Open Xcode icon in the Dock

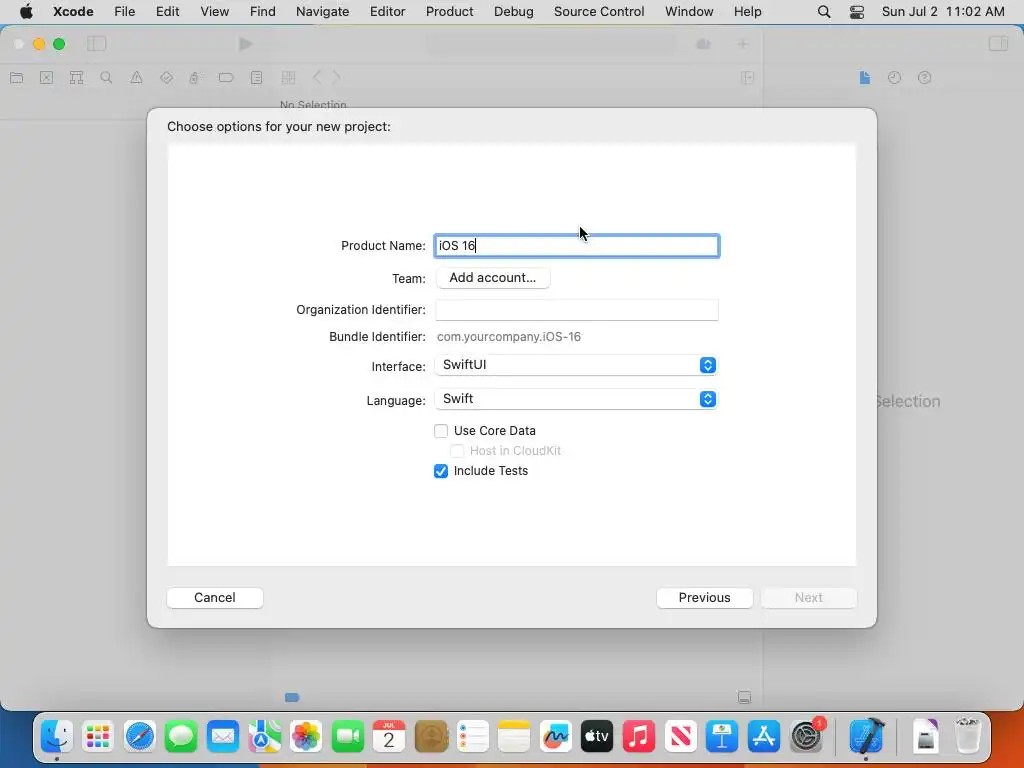click(867, 737)
